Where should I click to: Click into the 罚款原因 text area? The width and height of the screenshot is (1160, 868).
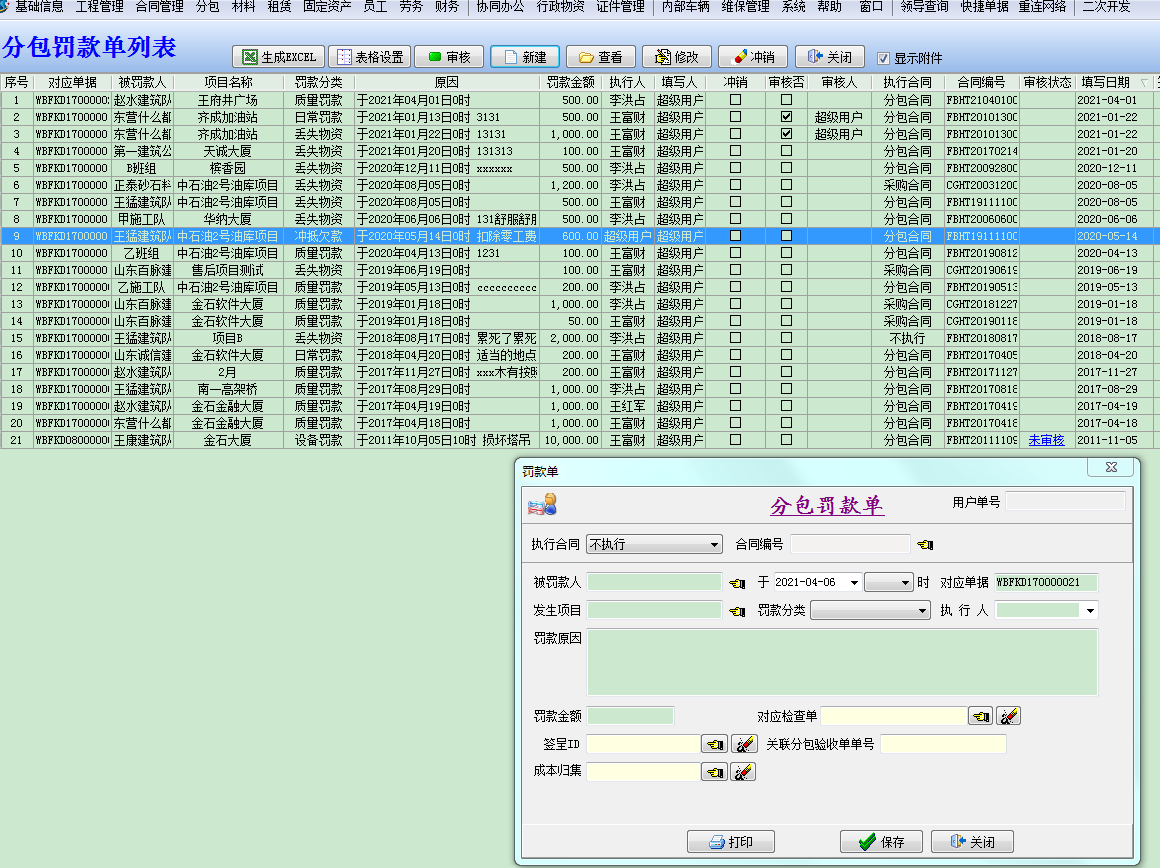[842, 661]
